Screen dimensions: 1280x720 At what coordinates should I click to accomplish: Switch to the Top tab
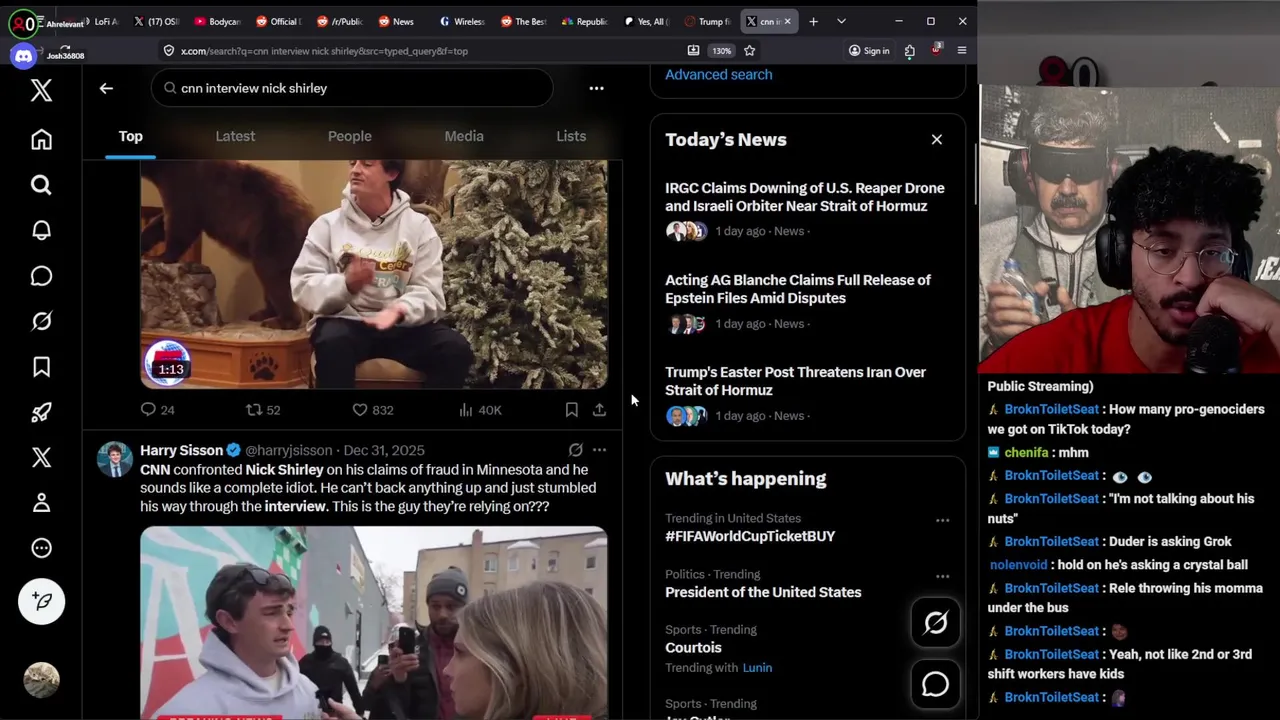pyautogui.click(x=131, y=137)
